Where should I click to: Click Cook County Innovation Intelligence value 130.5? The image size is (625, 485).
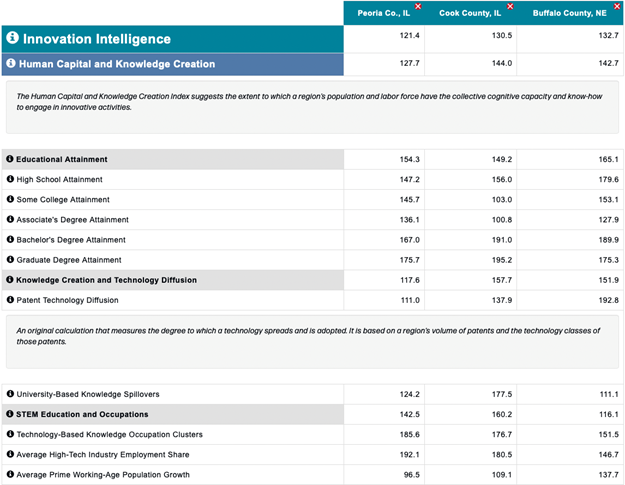point(502,35)
